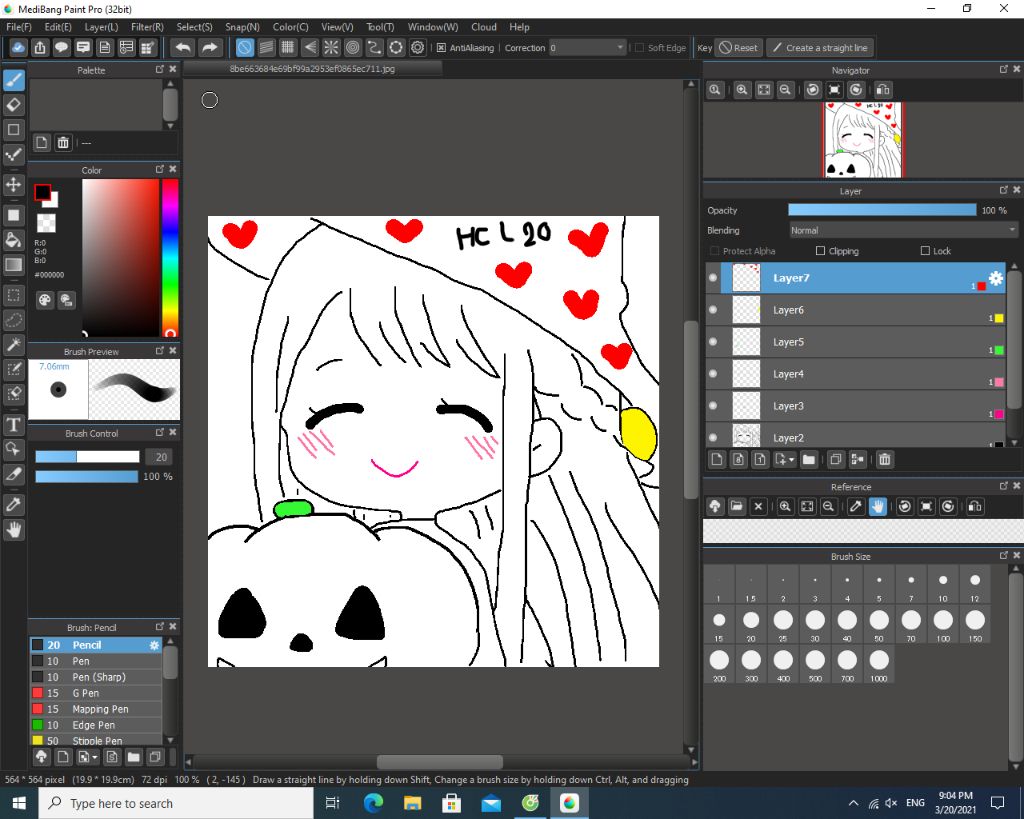1024x819 pixels.
Task: Hide Layer7 visibility
Action: pos(713,278)
